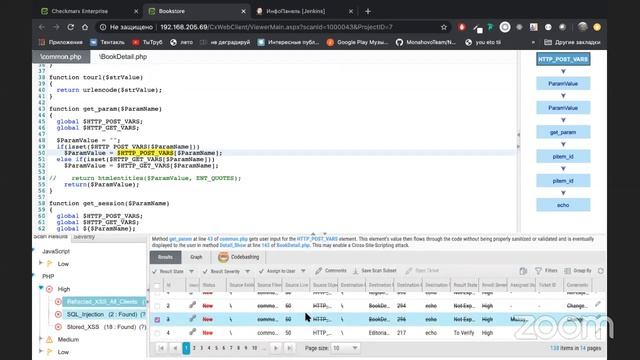640x360 pixels.
Task: Switch to the \common.php file tab
Action: coord(61,57)
